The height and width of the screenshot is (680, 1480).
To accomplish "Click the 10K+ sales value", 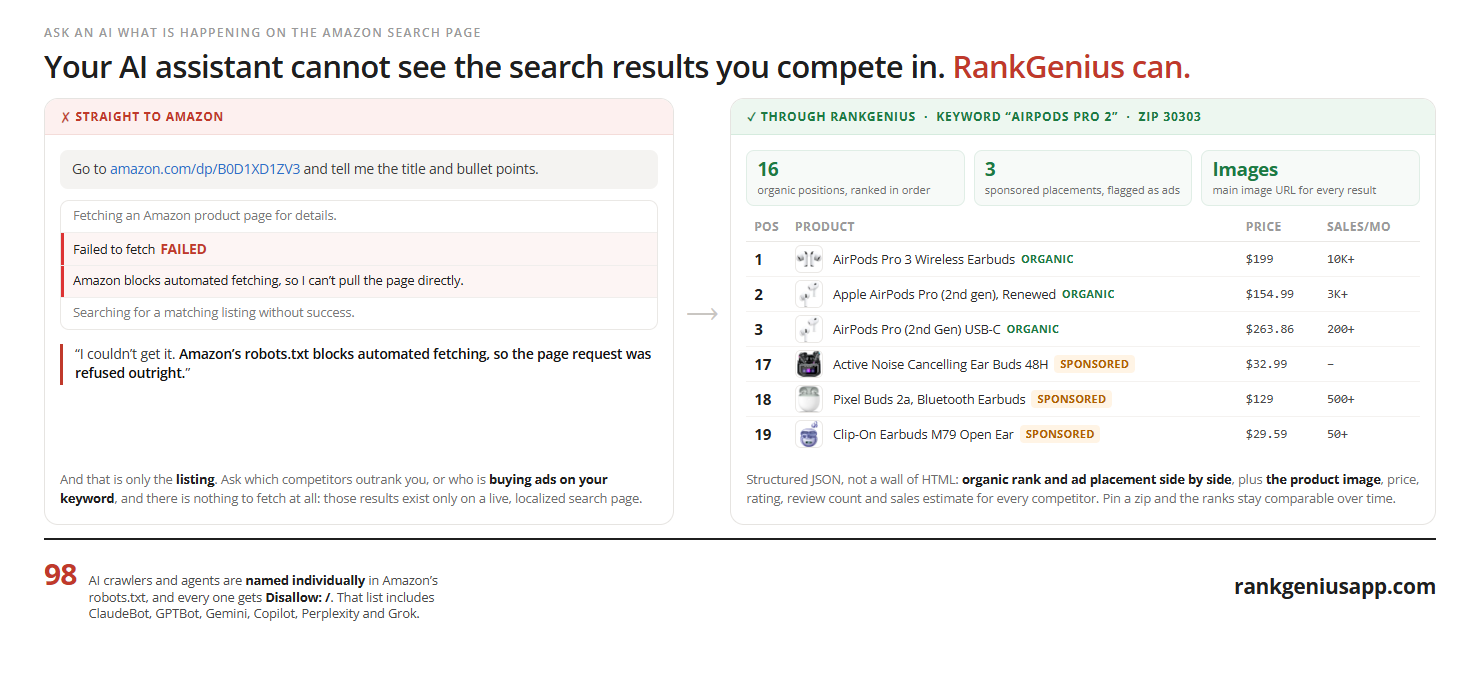I will (x=1341, y=259).
